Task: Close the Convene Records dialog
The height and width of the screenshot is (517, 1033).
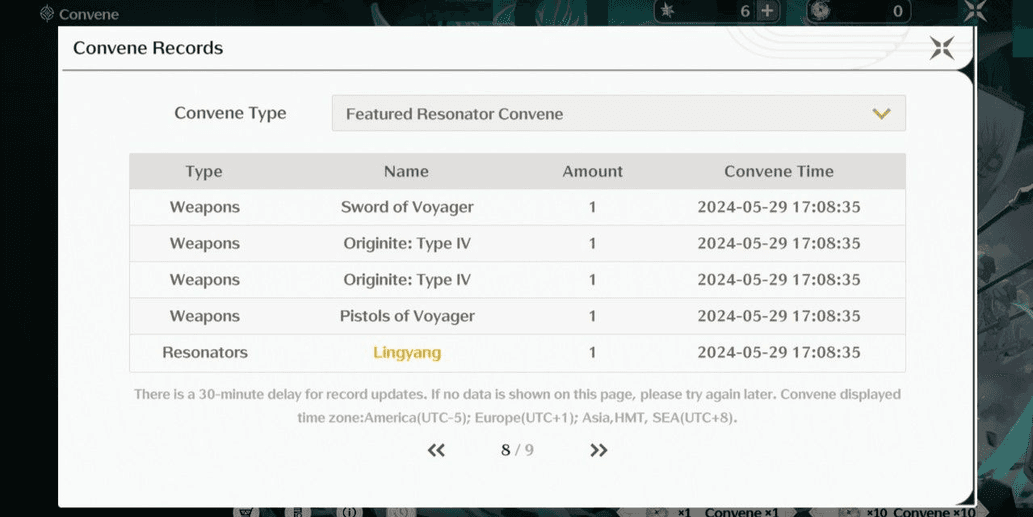Action: [x=941, y=48]
